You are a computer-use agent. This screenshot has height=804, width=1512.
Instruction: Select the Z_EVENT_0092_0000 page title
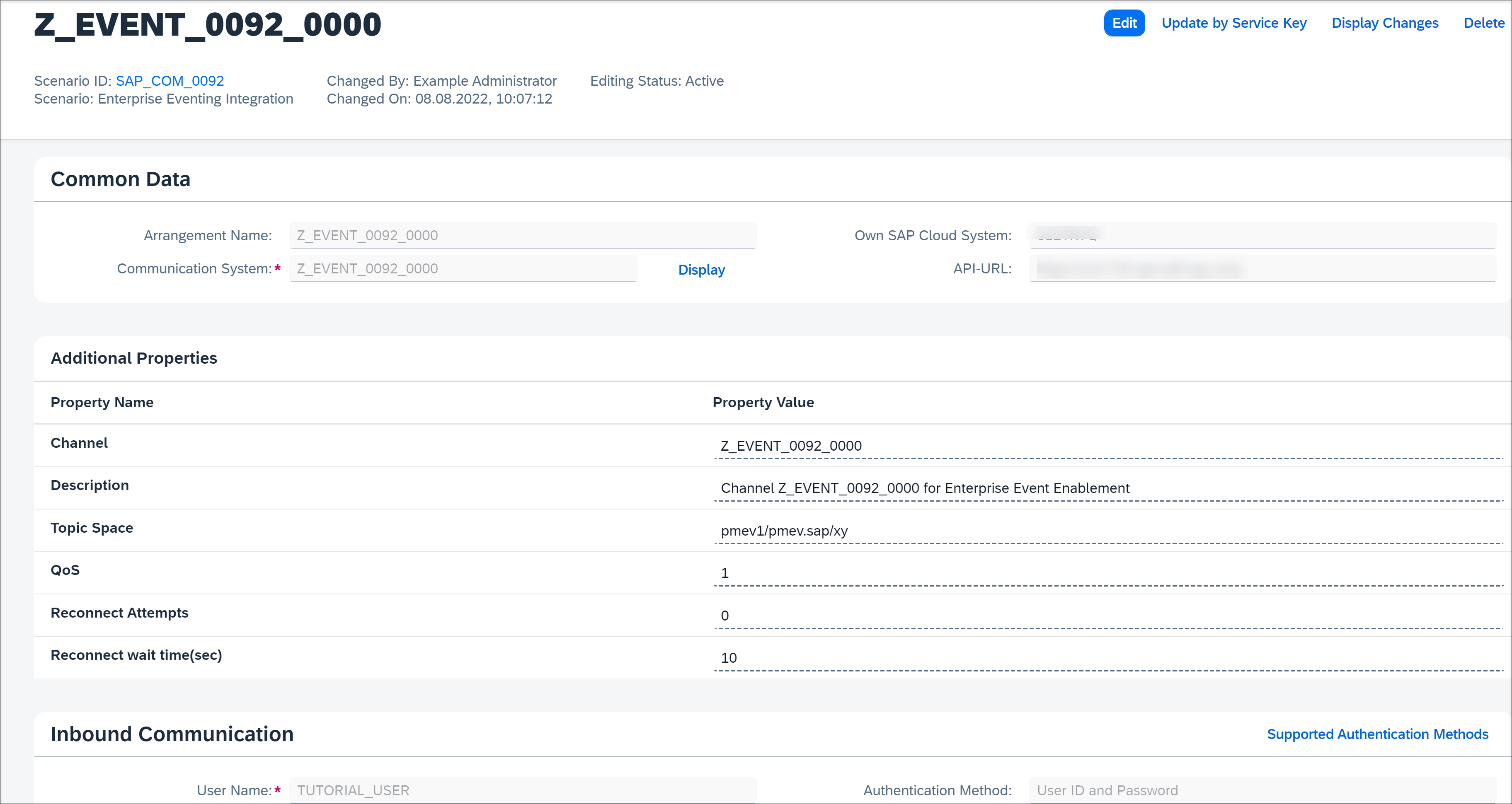208,24
